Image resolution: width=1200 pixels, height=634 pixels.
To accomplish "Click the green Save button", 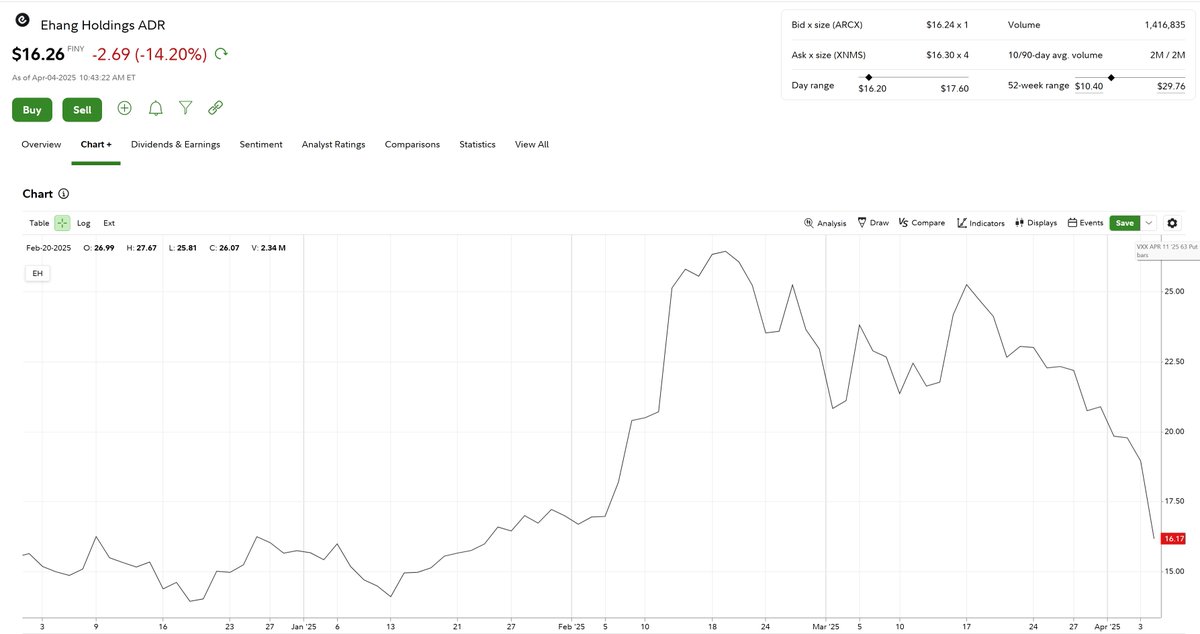I will (x=1124, y=223).
